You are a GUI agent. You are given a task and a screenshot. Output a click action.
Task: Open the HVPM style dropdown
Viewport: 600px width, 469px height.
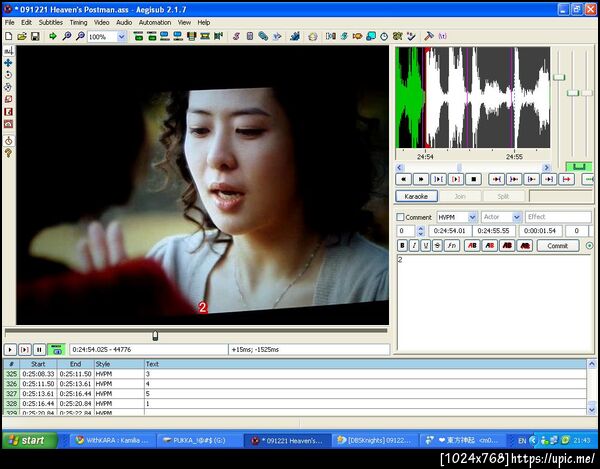click(473, 217)
